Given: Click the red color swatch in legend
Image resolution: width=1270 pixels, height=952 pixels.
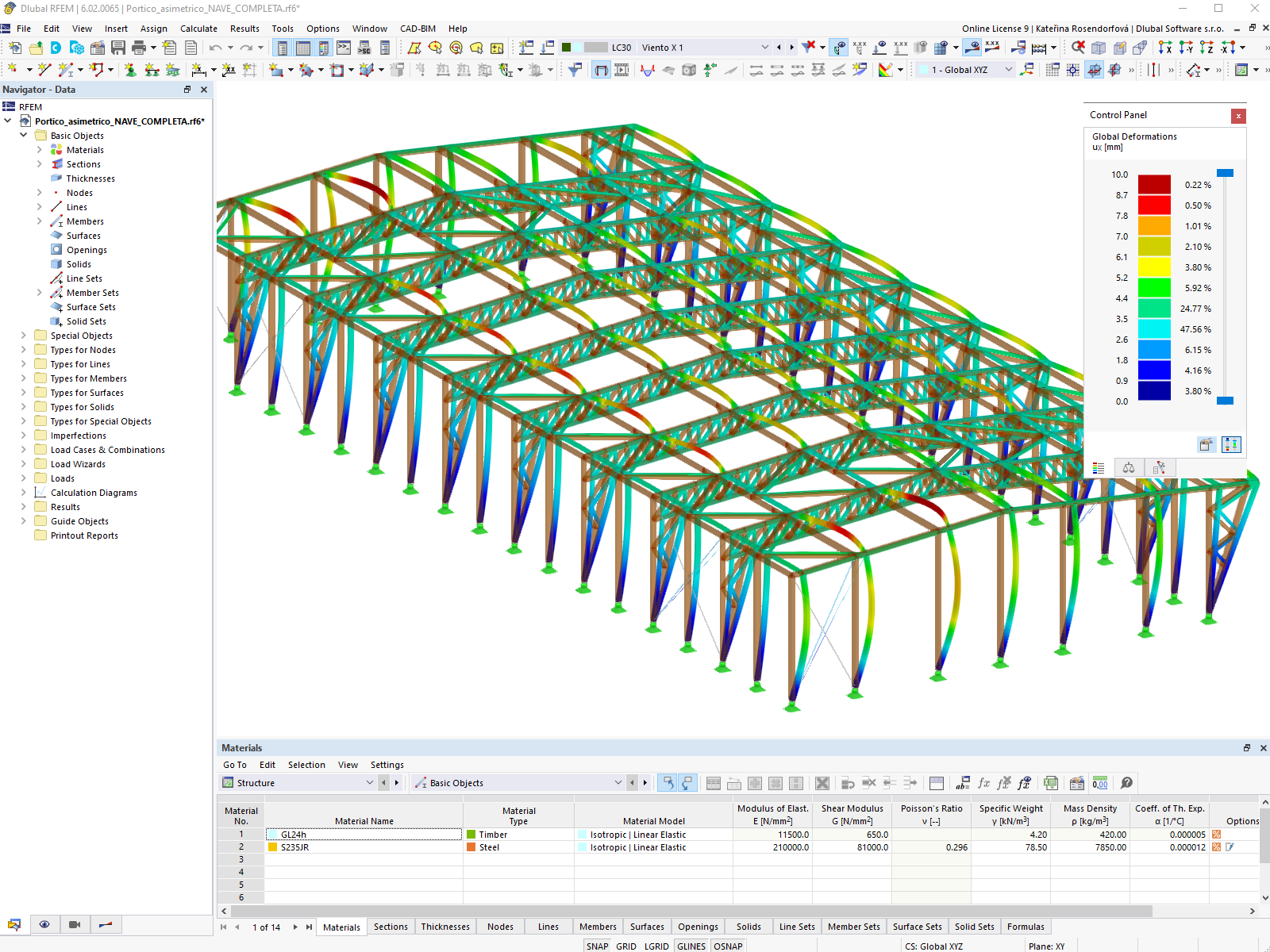Looking at the screenshot, I should [x=1154, y=205].
